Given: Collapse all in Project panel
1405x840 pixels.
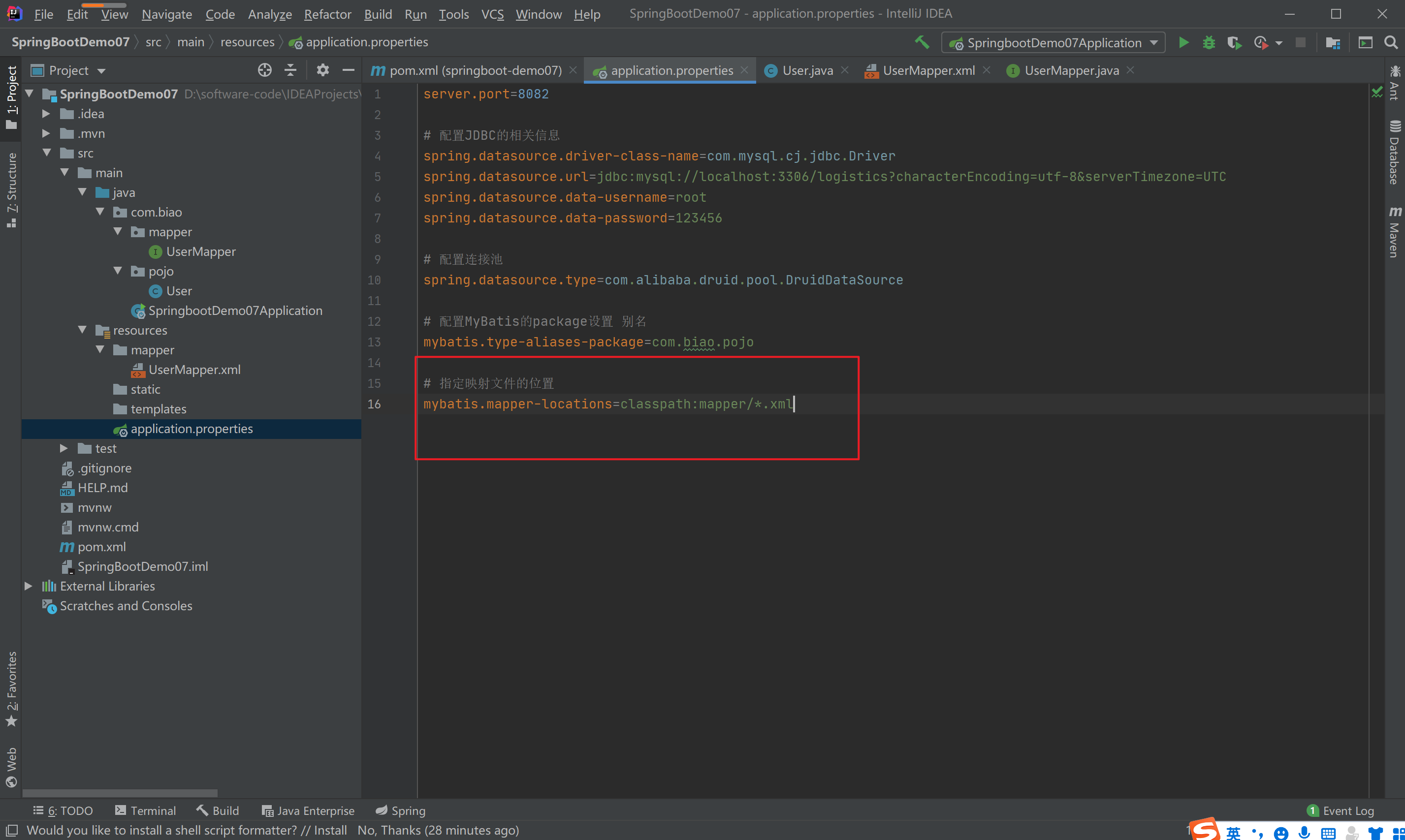Looking at the screenshot, I should tap(290, 70).
